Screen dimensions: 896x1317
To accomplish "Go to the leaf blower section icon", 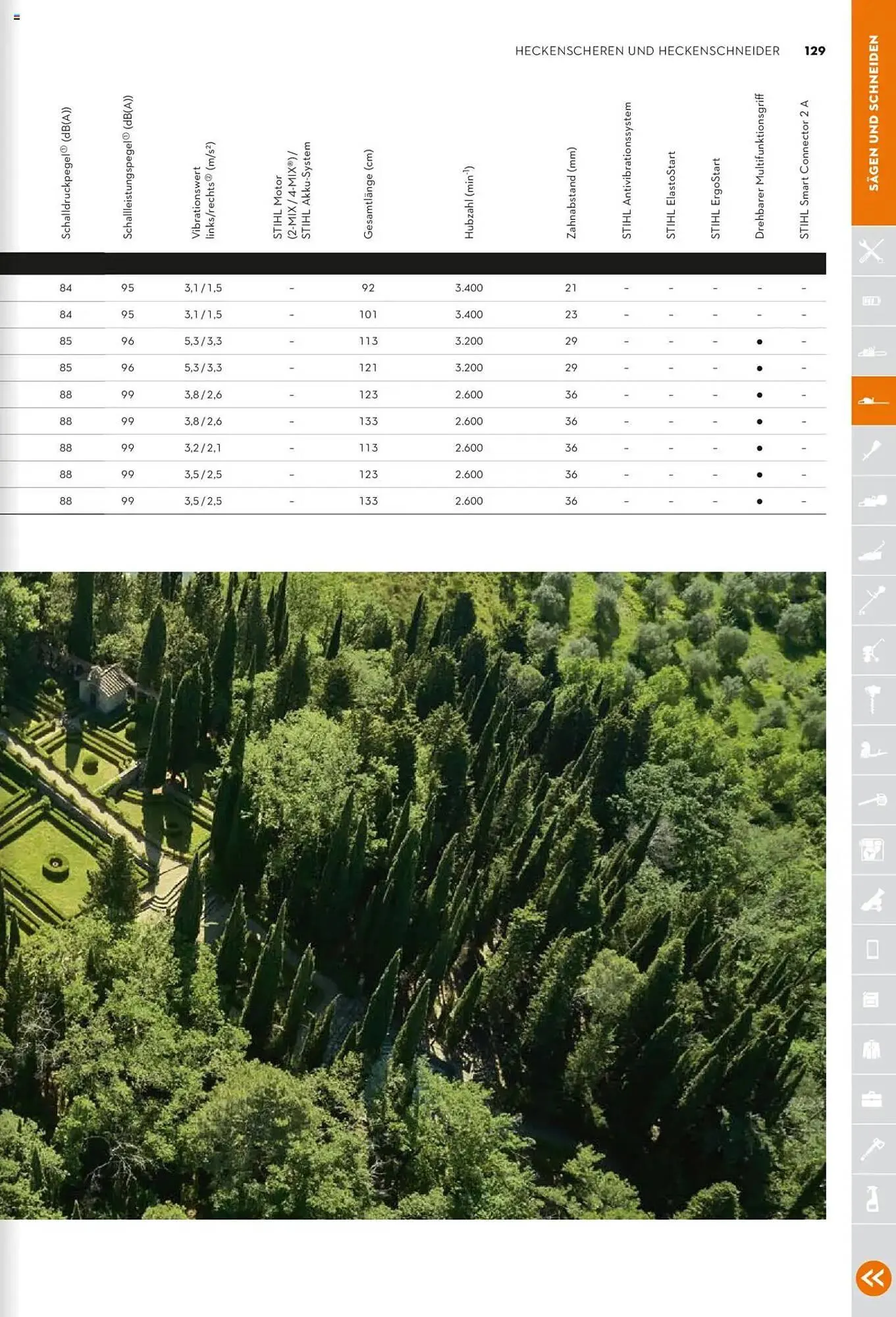I will (x=873, y=800).
